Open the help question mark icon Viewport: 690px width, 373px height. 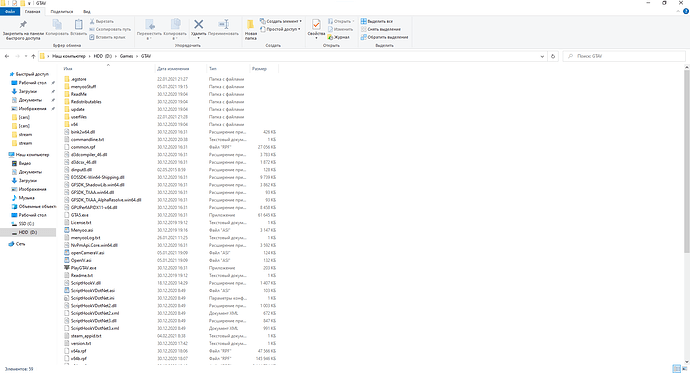pos(686,11)
